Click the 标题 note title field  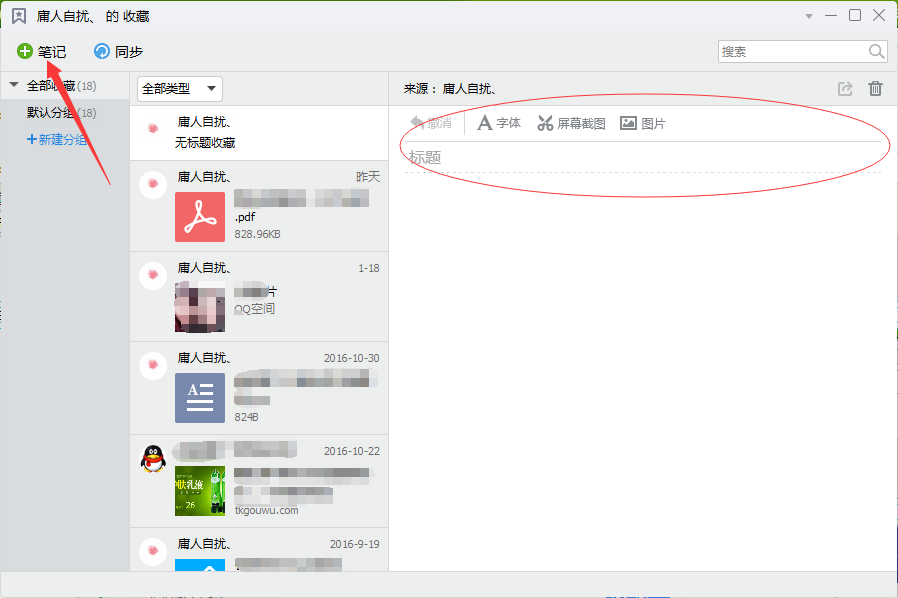[643, 158]
